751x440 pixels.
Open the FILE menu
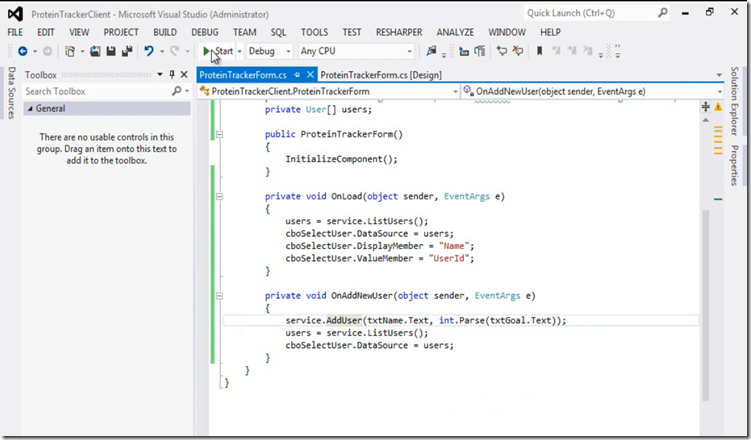point(15,32)
